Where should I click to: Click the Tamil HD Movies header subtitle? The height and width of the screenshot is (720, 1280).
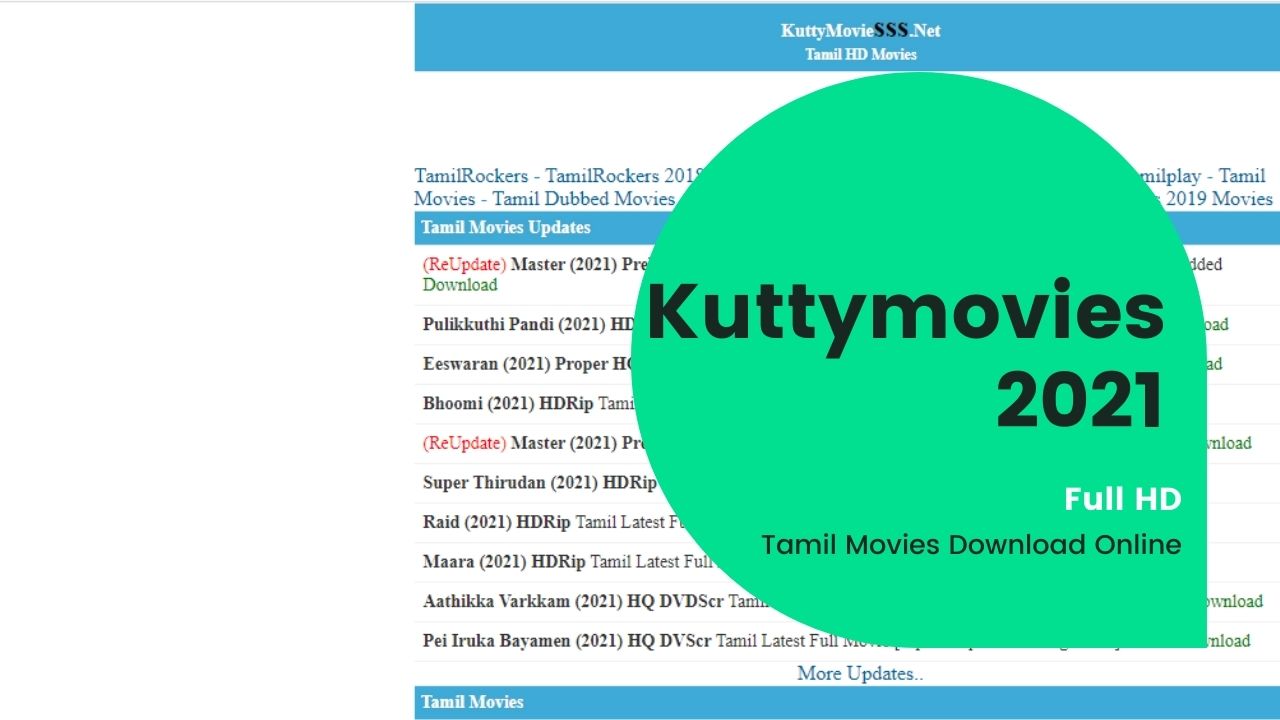point(860,54)
